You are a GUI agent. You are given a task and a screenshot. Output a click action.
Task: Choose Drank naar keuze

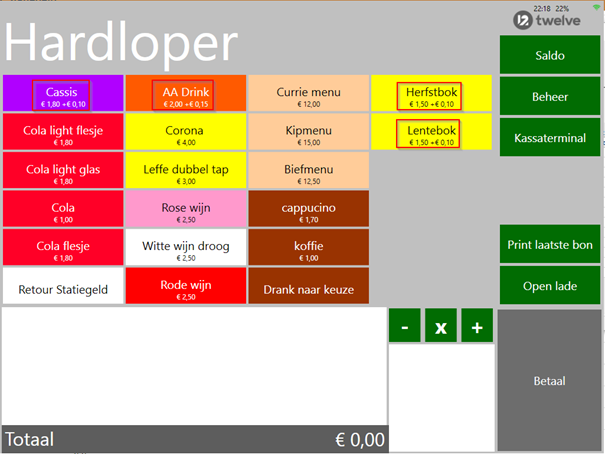click(307, 288)
